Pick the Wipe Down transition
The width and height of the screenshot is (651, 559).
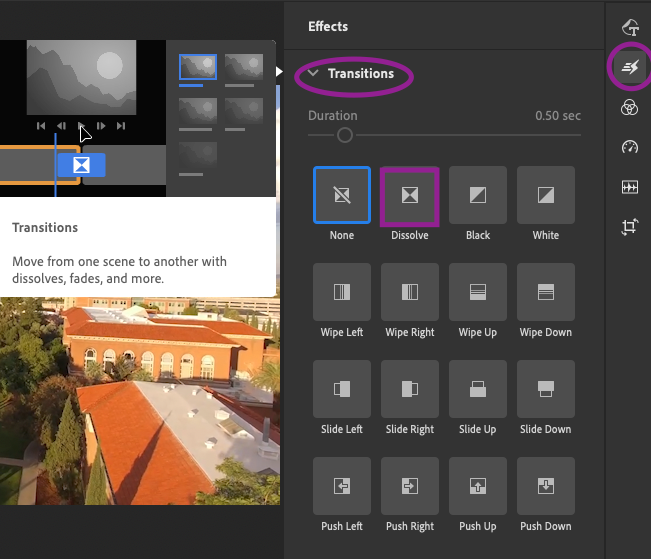pos(546,292)
